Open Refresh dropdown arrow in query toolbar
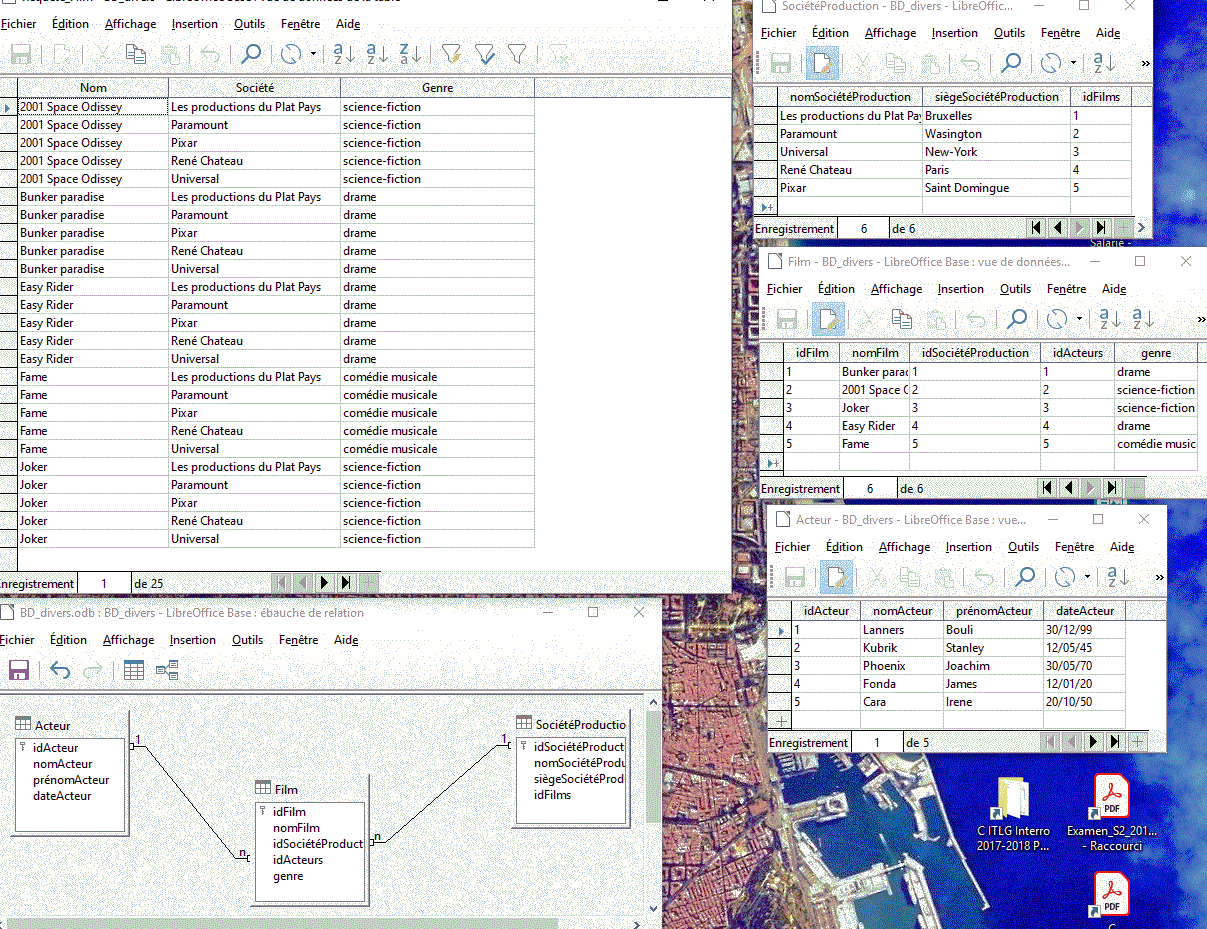The height and width of the screenshot is (929, 1207). (314, 54)
